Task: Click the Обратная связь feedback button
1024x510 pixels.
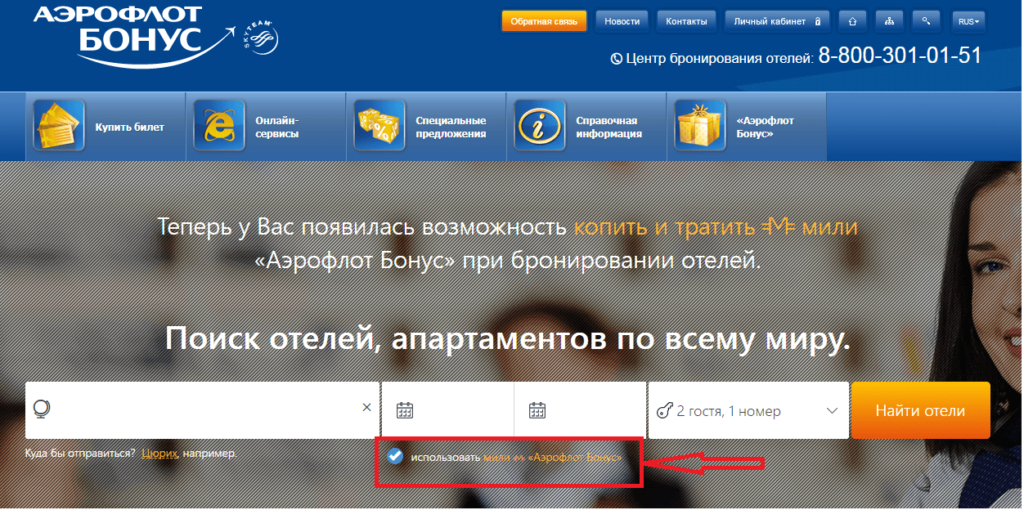Action: 543,20
